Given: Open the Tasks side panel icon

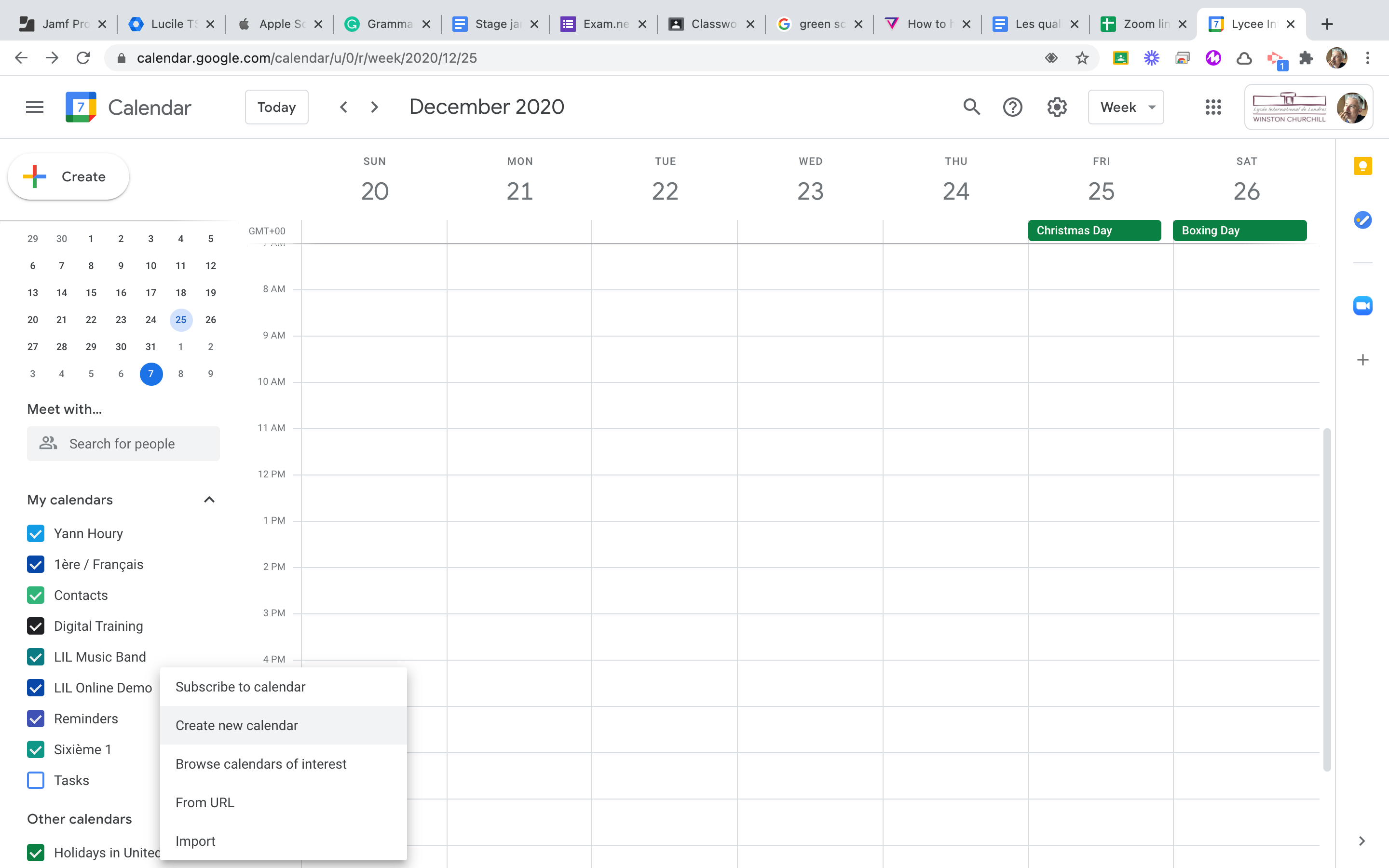Looking at the screenshot, I should pyautogui.click(x=1362, y=220).
